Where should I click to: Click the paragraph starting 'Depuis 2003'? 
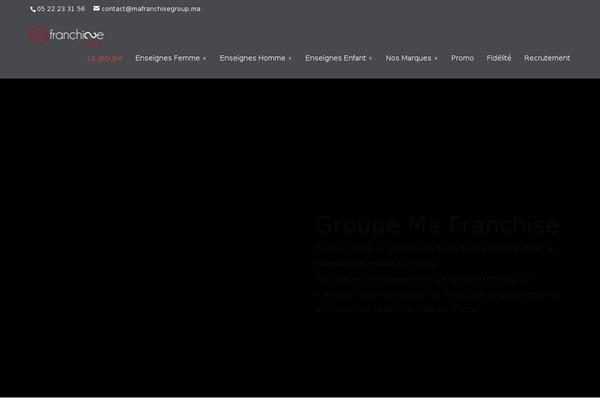coord(434,256)
